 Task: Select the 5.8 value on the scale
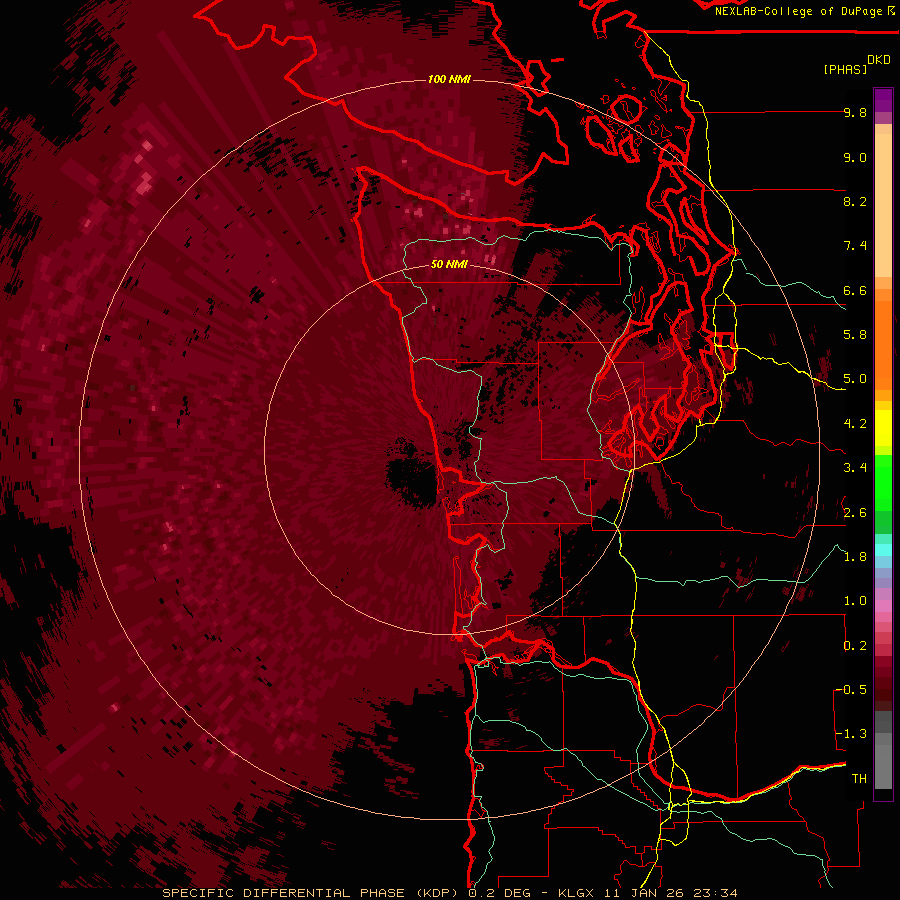[x=855, y=335]
